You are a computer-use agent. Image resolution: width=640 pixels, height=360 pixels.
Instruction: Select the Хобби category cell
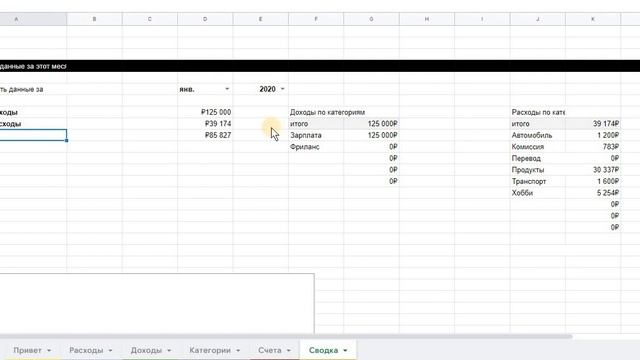pyautogui.click(x=538, y=193)
